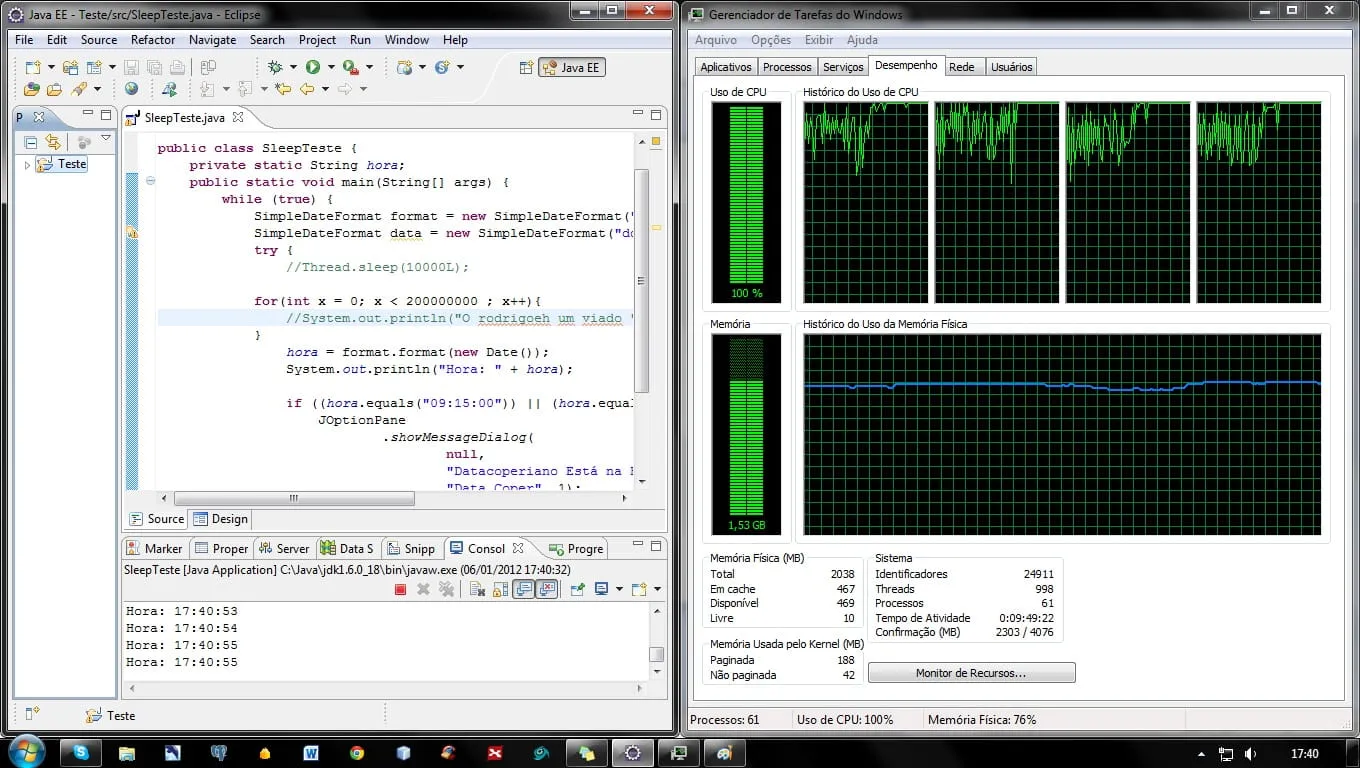
Task: Switch to the Processos tab
Action: [787, 67]
